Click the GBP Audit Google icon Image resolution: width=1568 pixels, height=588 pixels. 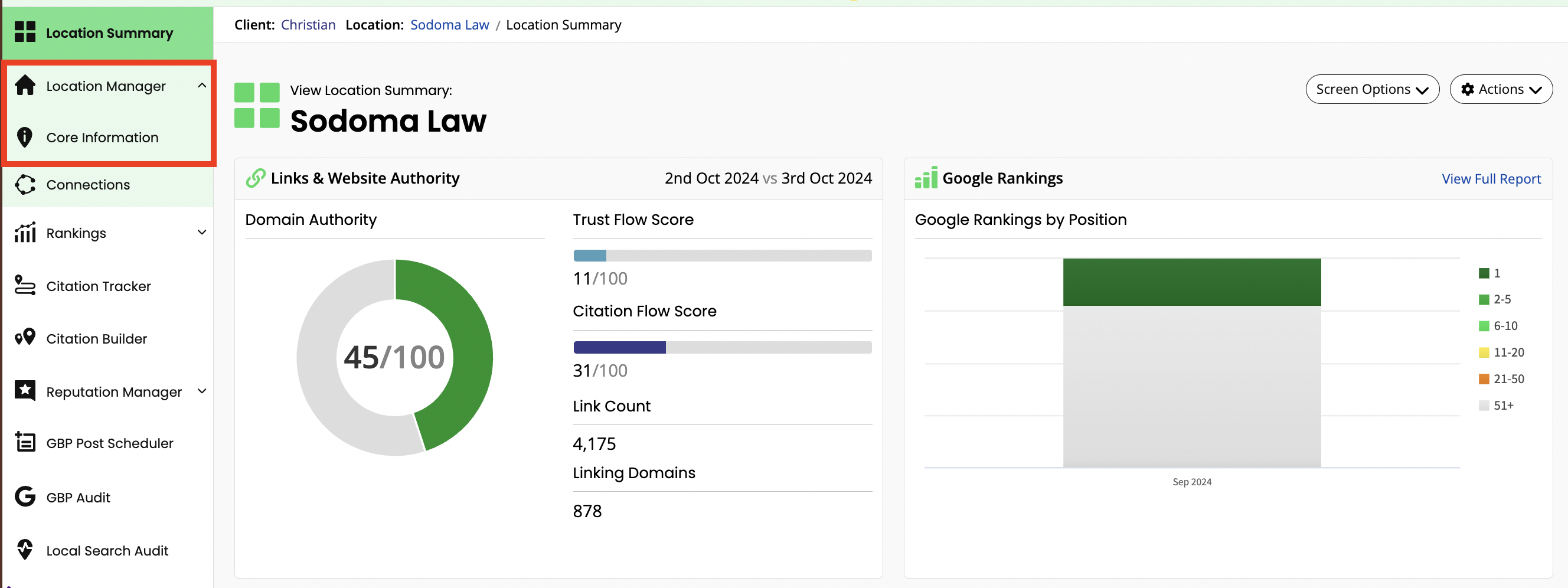tap(25, 496)
